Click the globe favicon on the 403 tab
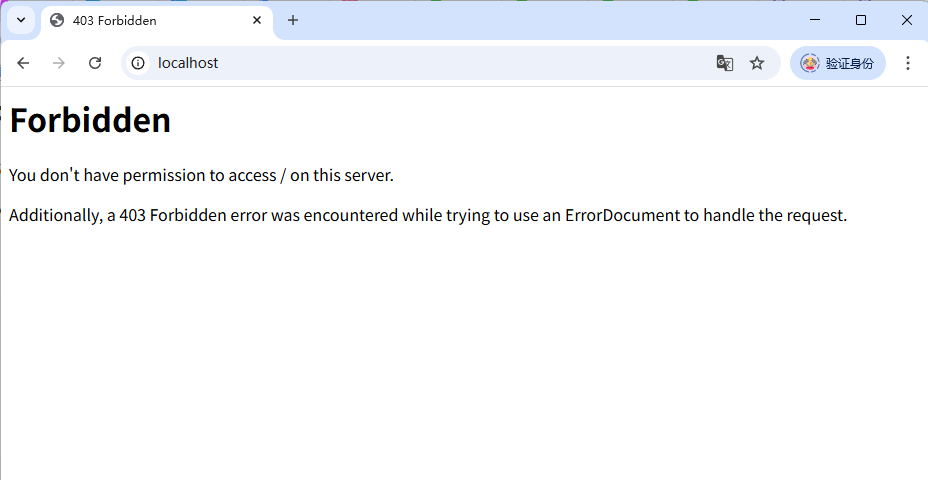Viewport: 928px width, 480px height. 57,20
